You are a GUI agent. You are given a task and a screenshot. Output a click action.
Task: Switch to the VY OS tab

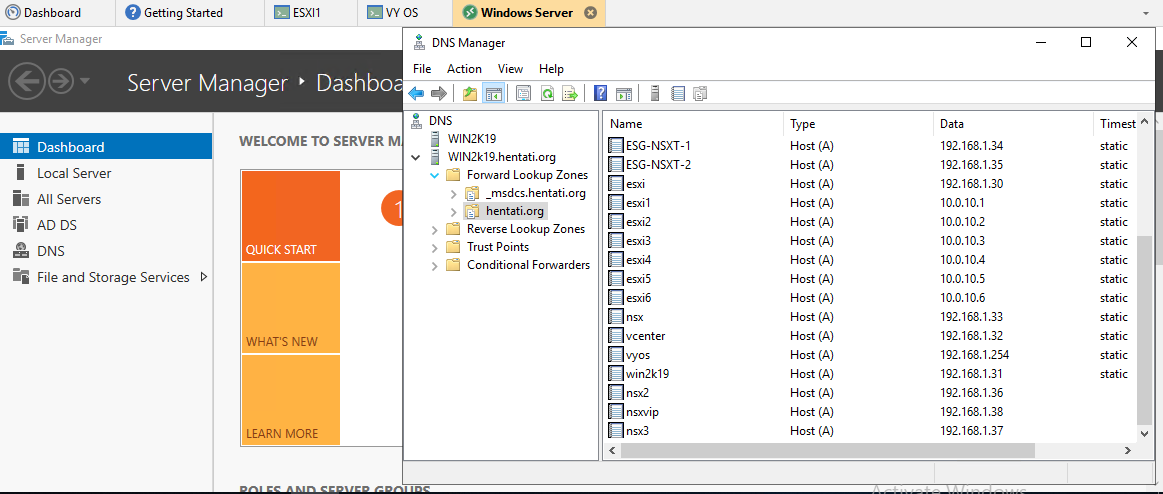(x=405, y=13)
